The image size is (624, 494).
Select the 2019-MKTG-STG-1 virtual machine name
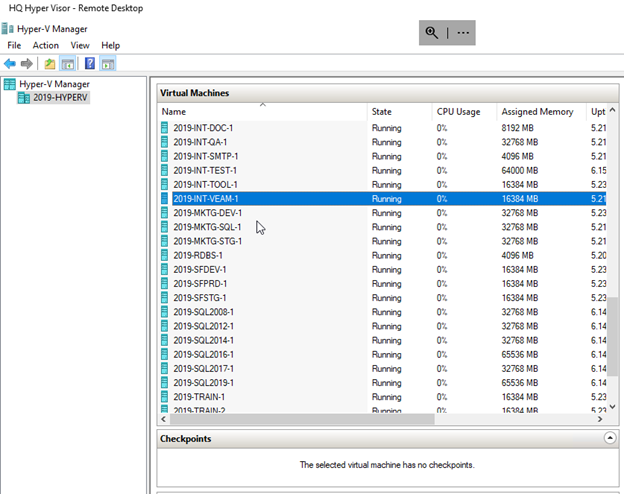(x=207, y=241)
